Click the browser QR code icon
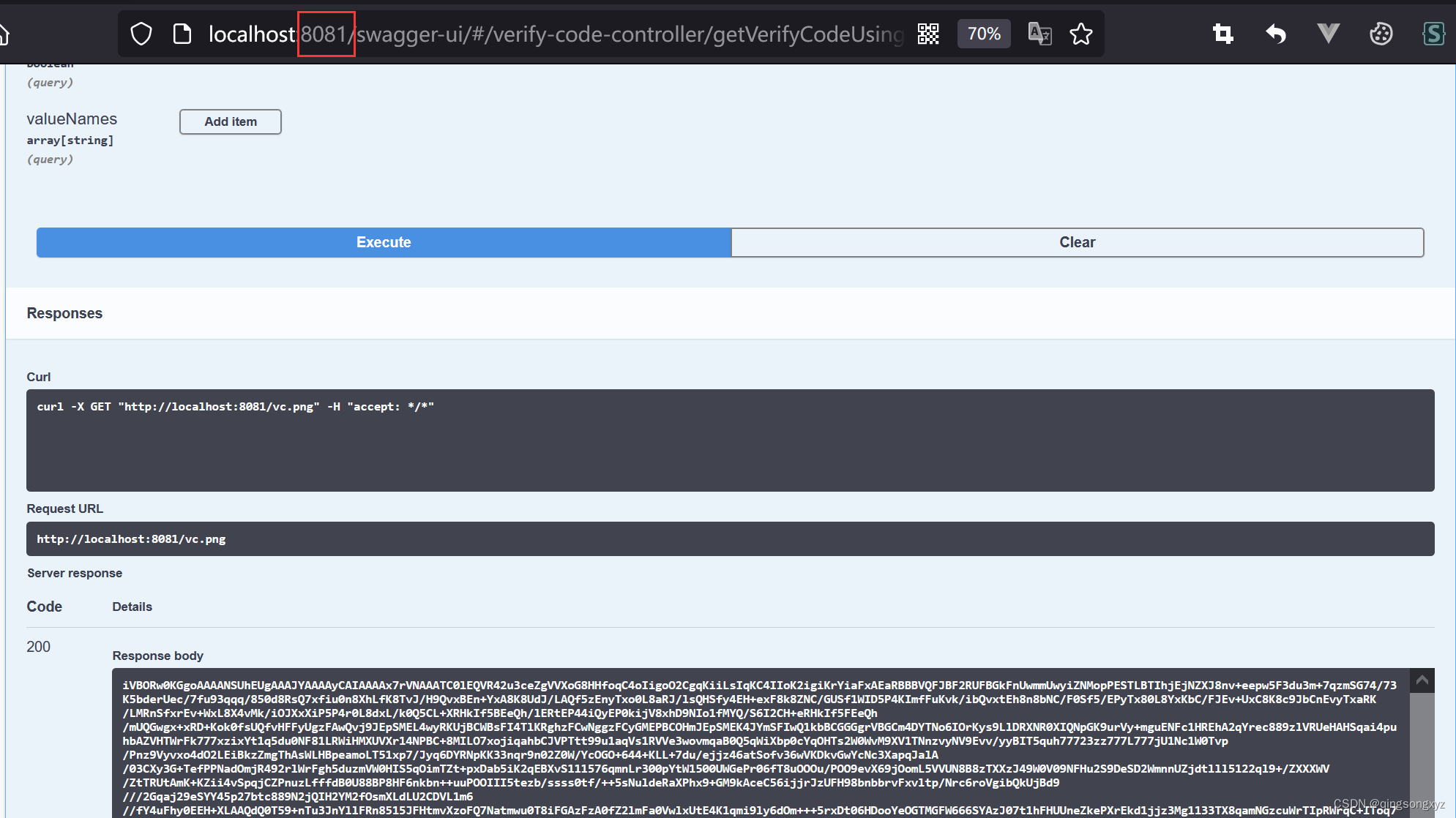The width and height of the screenshot is (1456, 818). point(928,33)
